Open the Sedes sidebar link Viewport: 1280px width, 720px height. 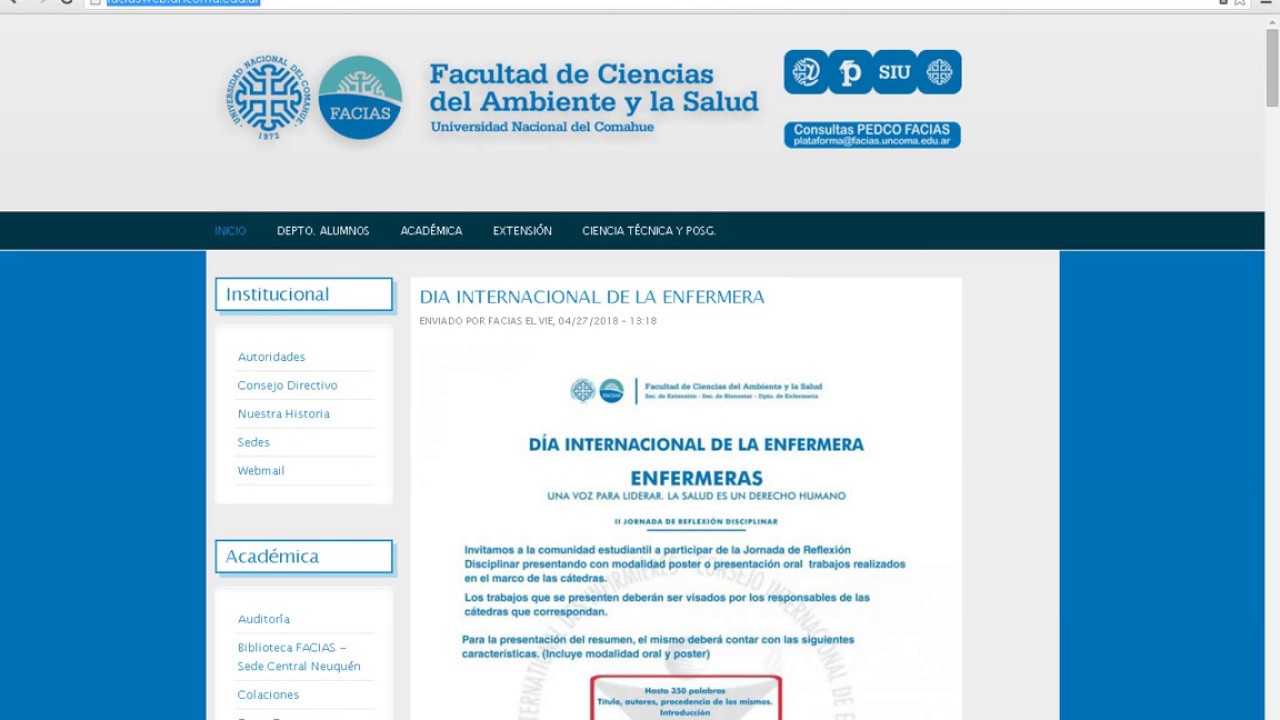pyautogui.click(x=253, y=442)
